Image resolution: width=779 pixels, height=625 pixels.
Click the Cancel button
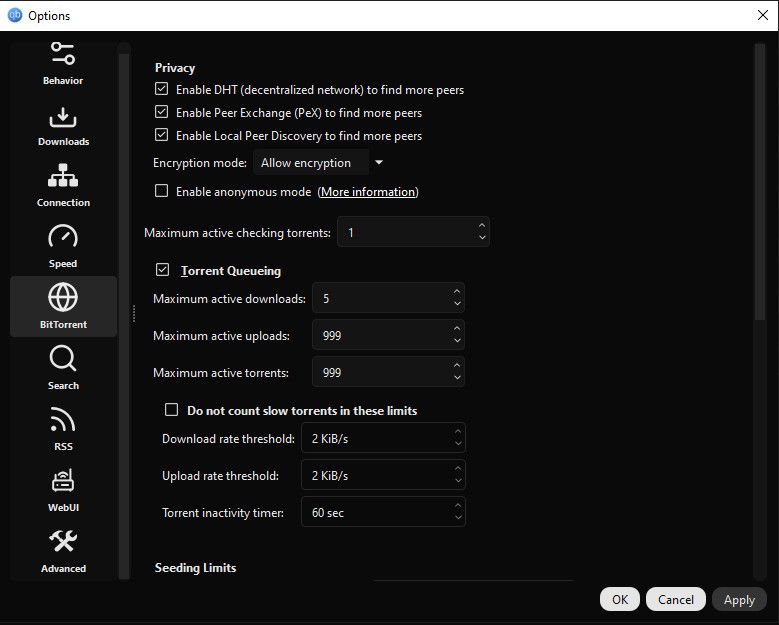point(676,599)
